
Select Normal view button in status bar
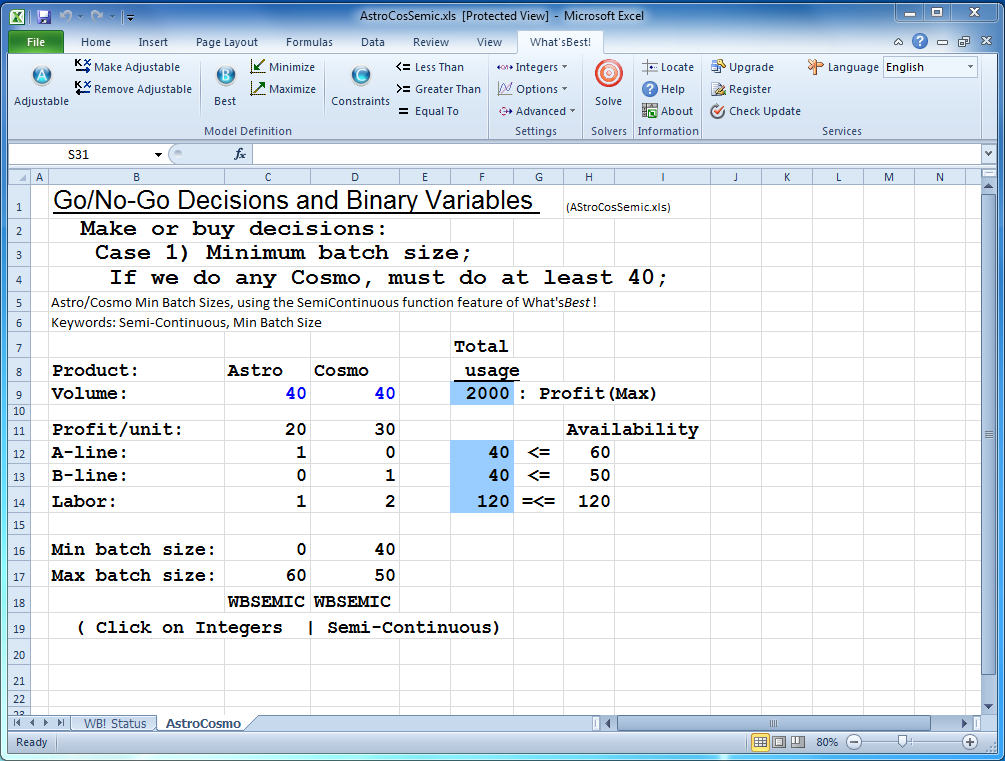tap(760, 742)
